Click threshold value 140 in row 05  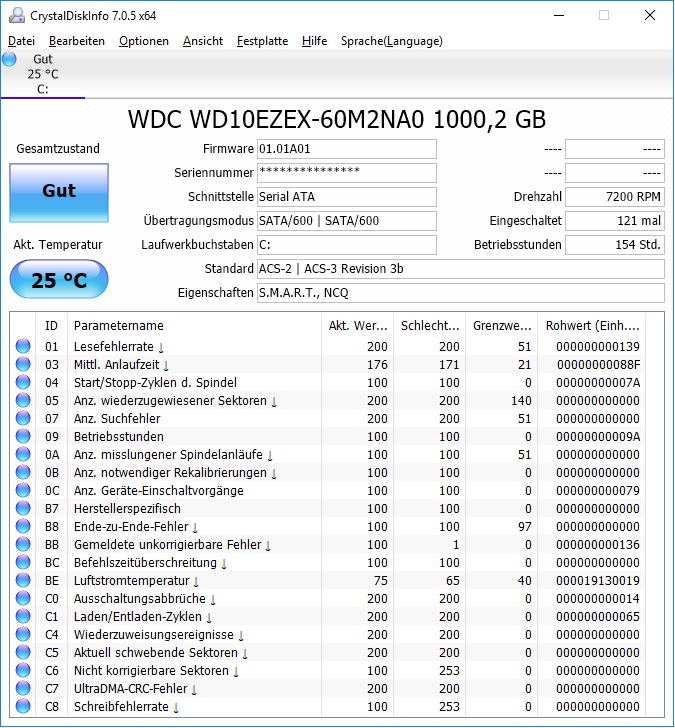(521, 400)
